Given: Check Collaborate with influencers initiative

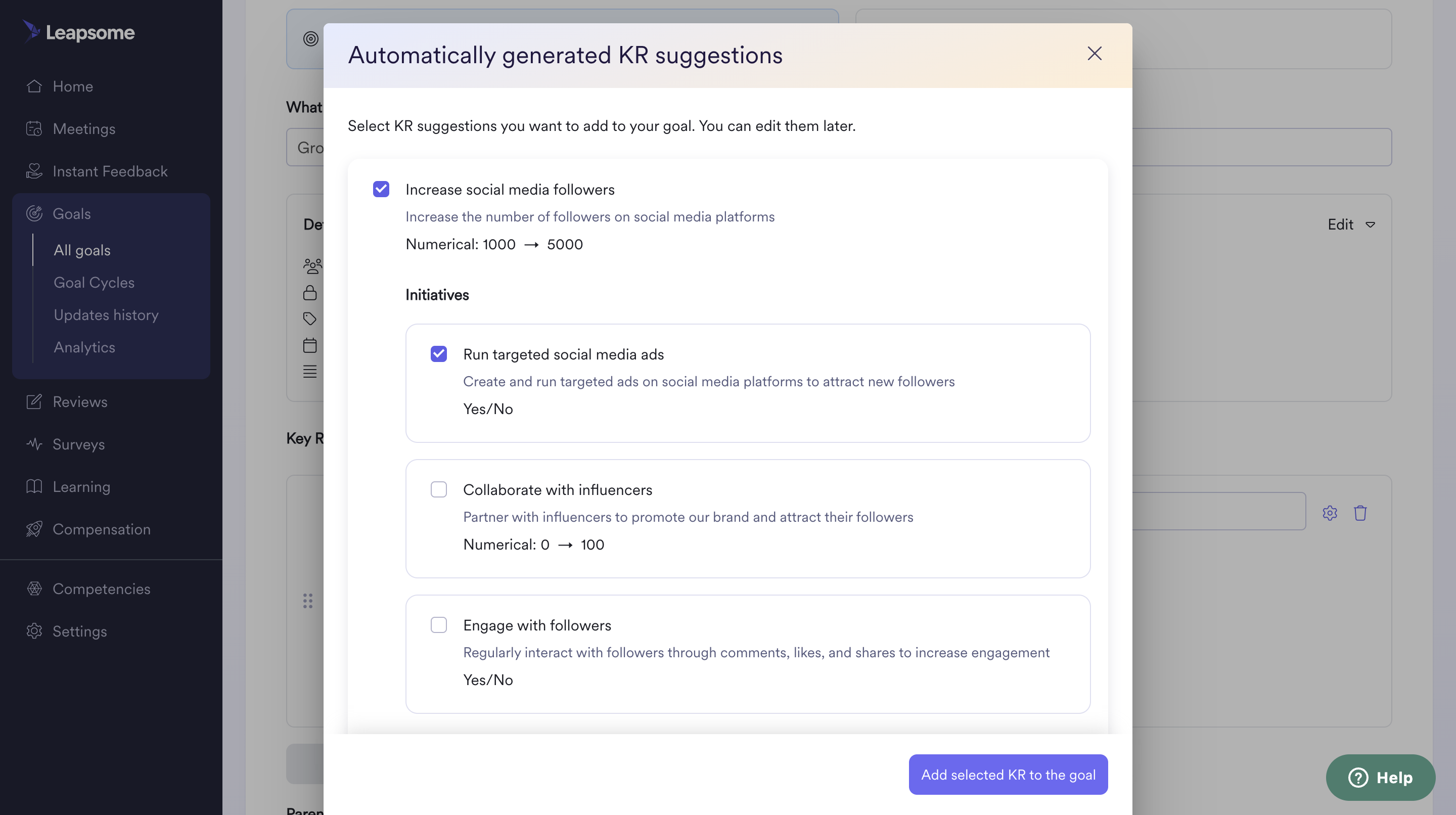Looking at the screenshot, I should coord(439,489).
